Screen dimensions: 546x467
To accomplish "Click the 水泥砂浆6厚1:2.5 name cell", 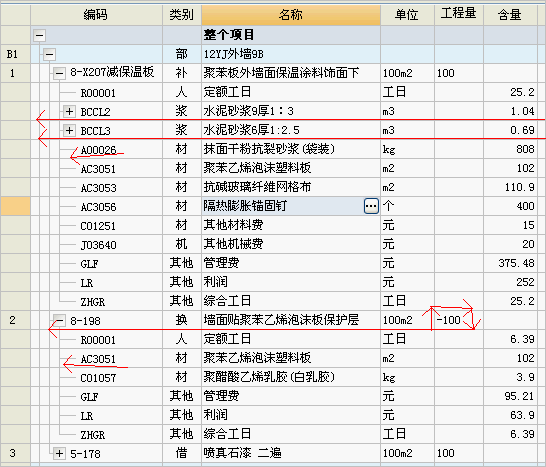I will [291, 130].
